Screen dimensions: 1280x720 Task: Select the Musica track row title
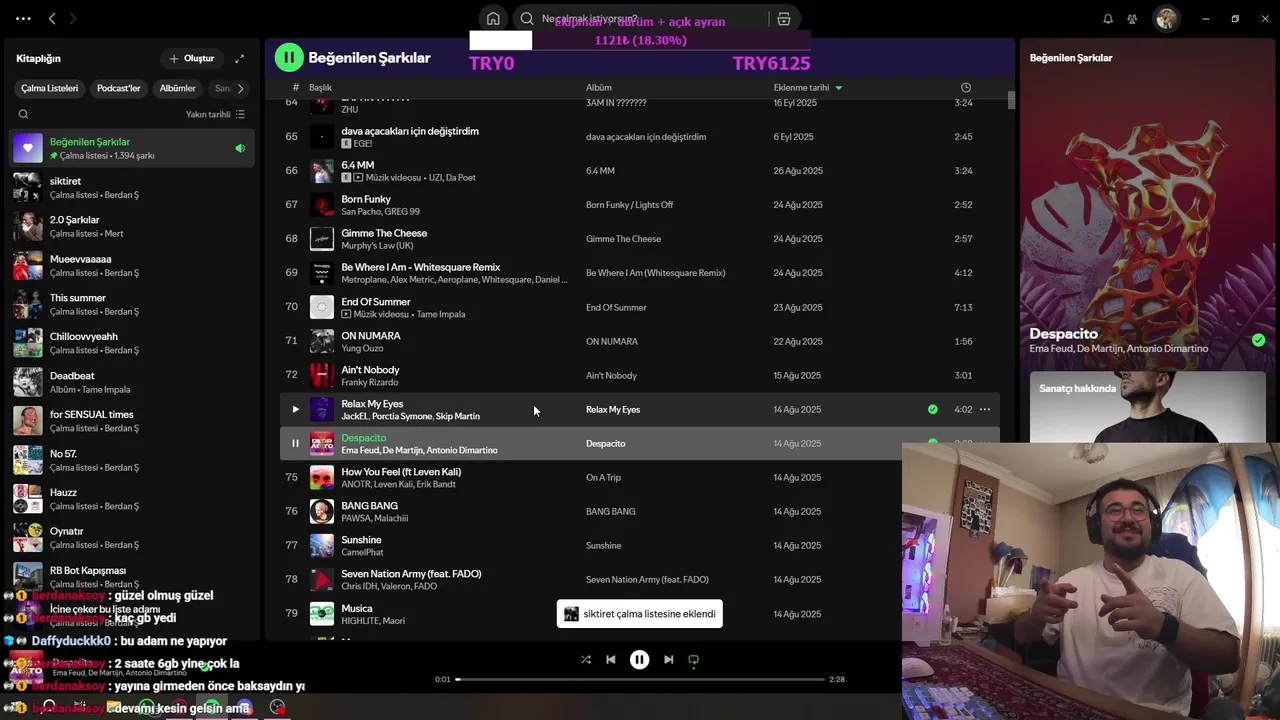356,608
